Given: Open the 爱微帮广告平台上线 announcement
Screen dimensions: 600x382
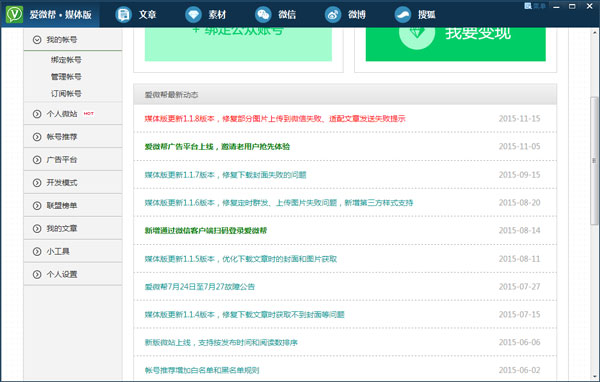Looking at the screenshot, I should [x=217, y=147].
